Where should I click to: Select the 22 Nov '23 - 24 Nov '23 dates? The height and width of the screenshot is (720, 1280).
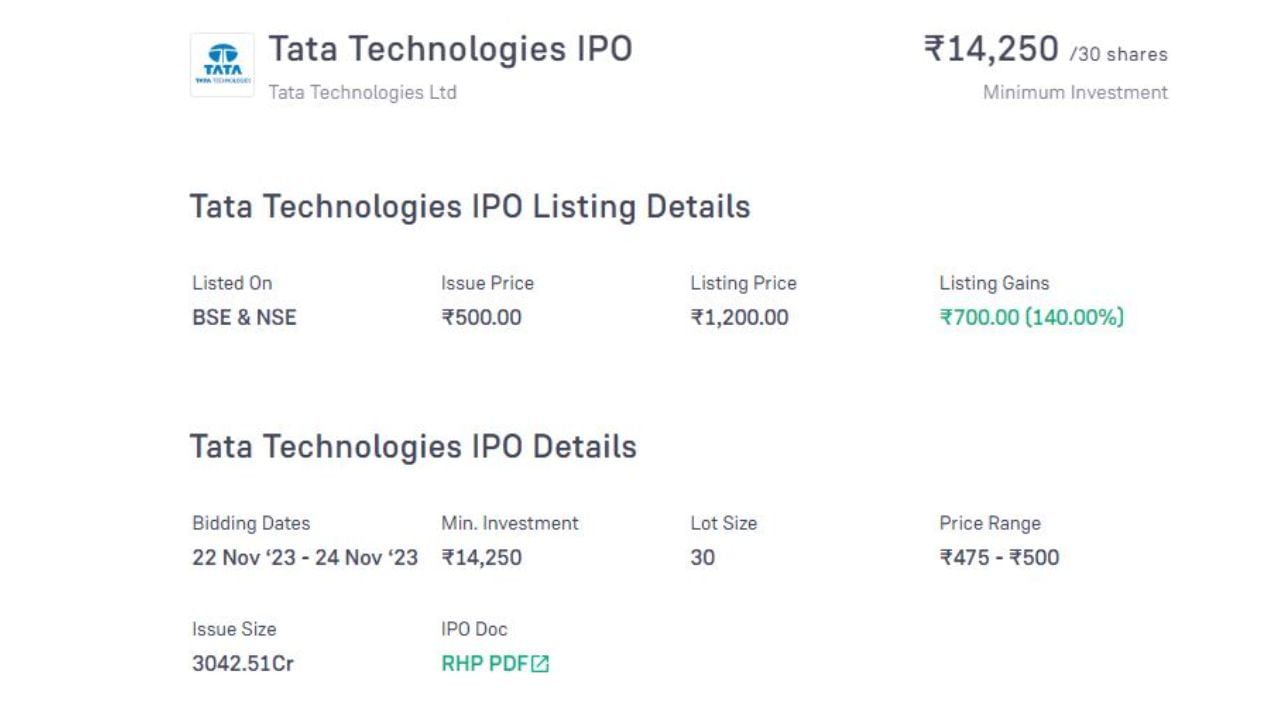tap(305, 558)
